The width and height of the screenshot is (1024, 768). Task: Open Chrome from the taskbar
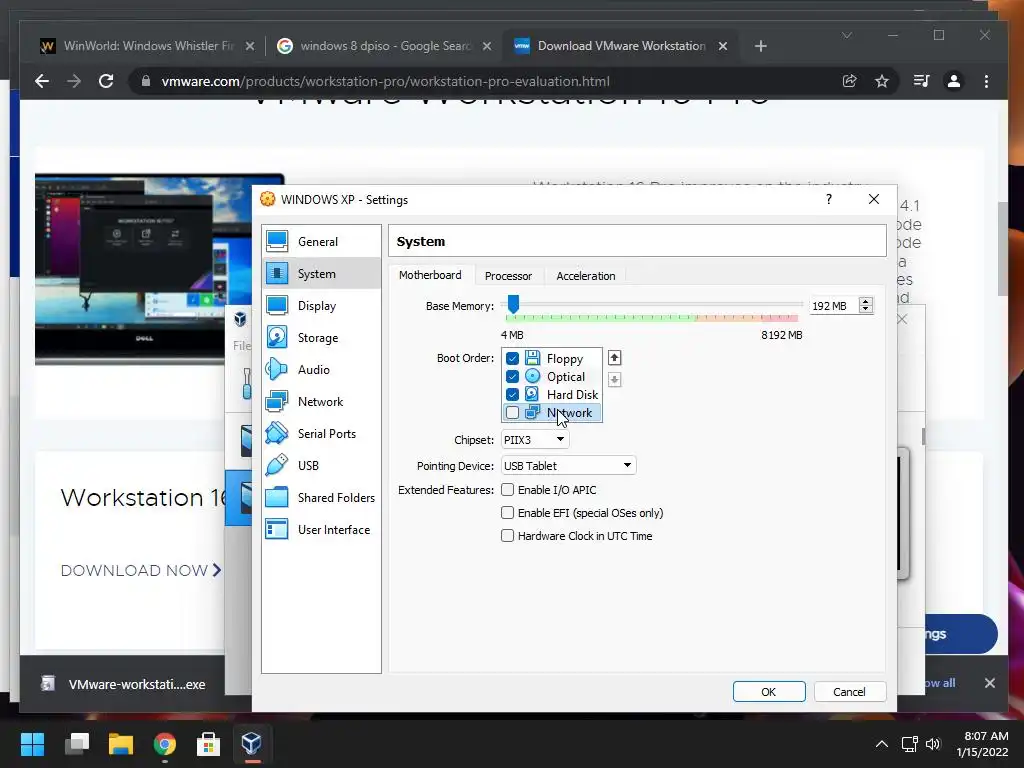click(165, 743)
